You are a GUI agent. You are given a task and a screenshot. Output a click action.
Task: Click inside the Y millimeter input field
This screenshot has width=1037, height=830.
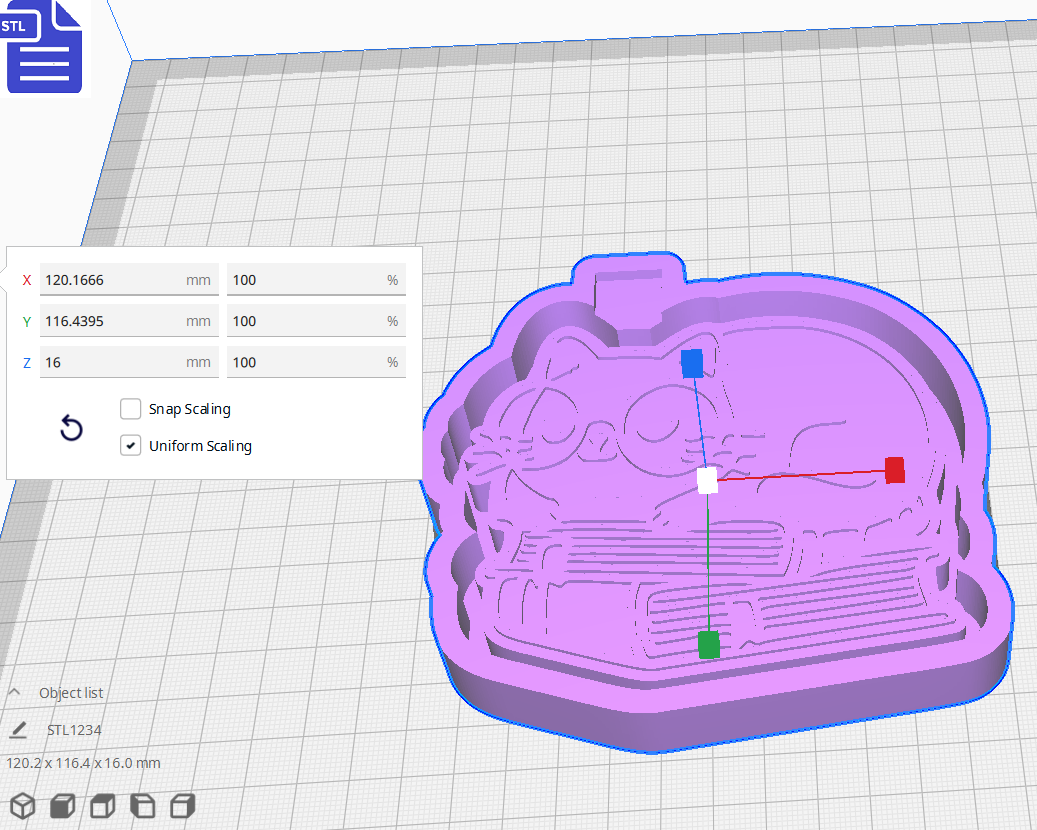tap(129, 321)
